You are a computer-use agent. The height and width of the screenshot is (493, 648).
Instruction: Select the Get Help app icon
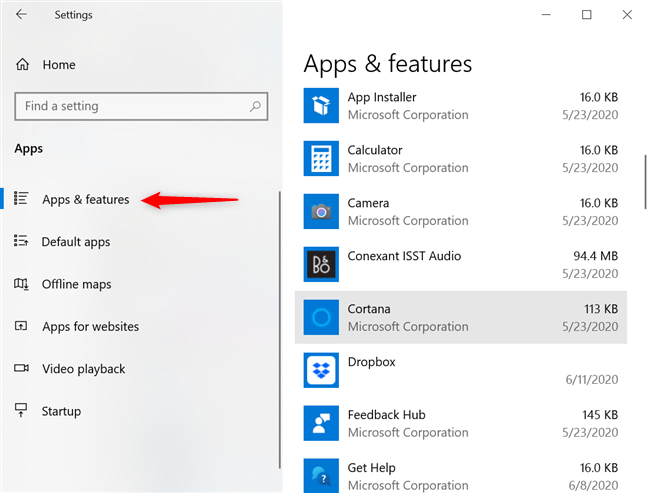[321, 475]
